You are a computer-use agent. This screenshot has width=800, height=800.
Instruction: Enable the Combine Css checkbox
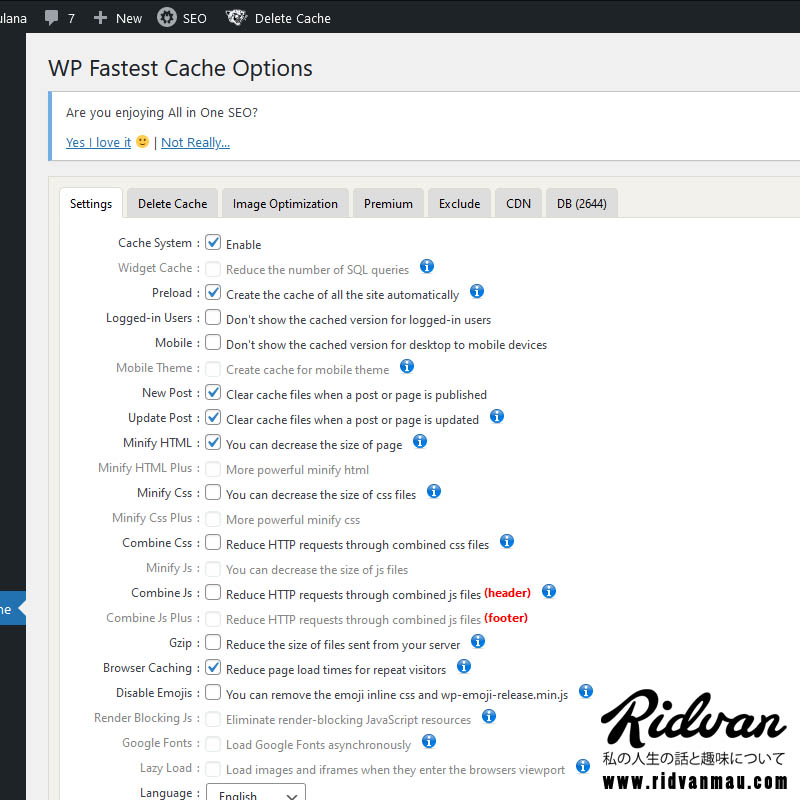(x=213, y=542)
